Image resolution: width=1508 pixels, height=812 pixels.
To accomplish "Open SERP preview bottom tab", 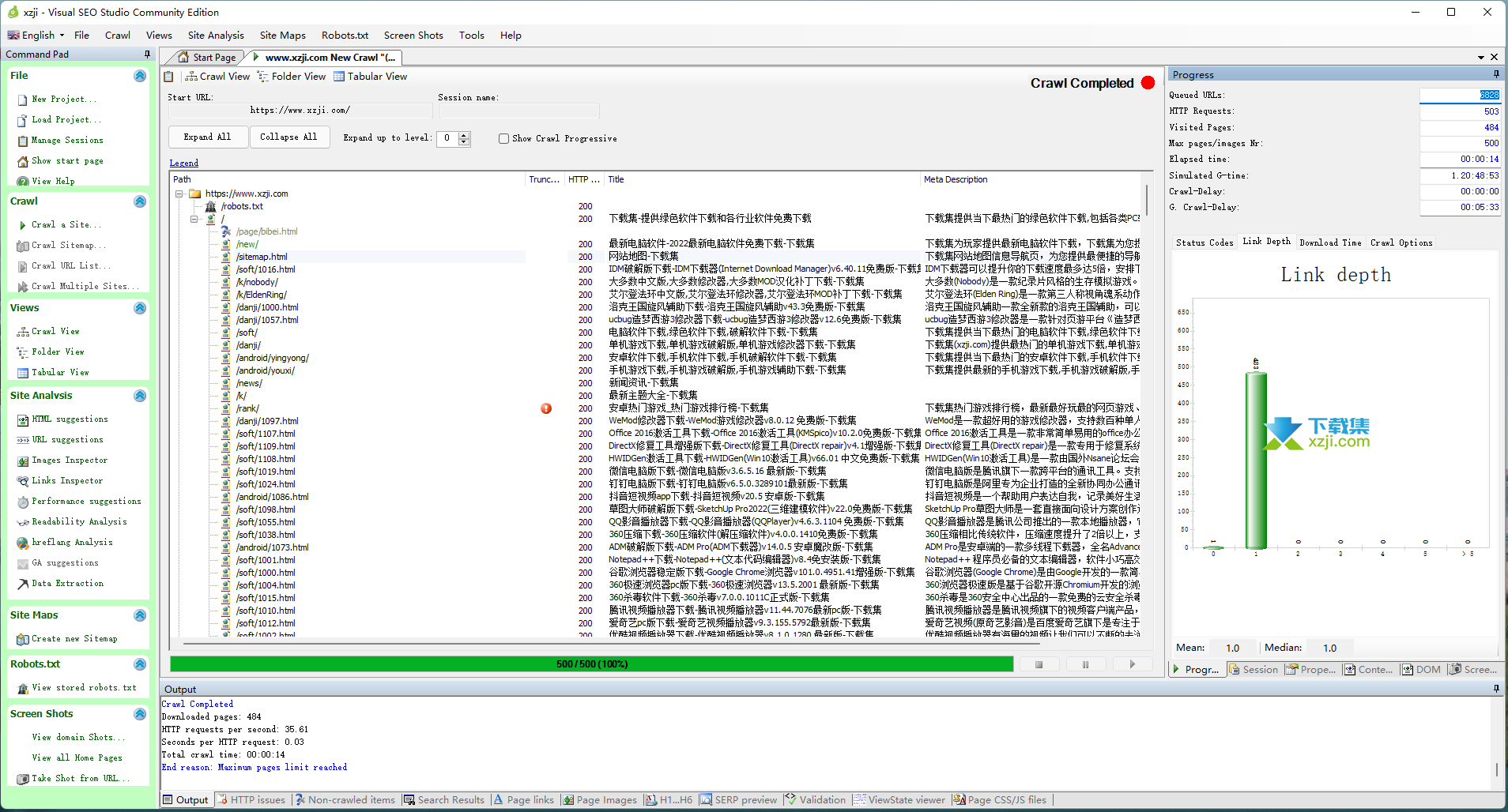I will click(x=739, y=799).
